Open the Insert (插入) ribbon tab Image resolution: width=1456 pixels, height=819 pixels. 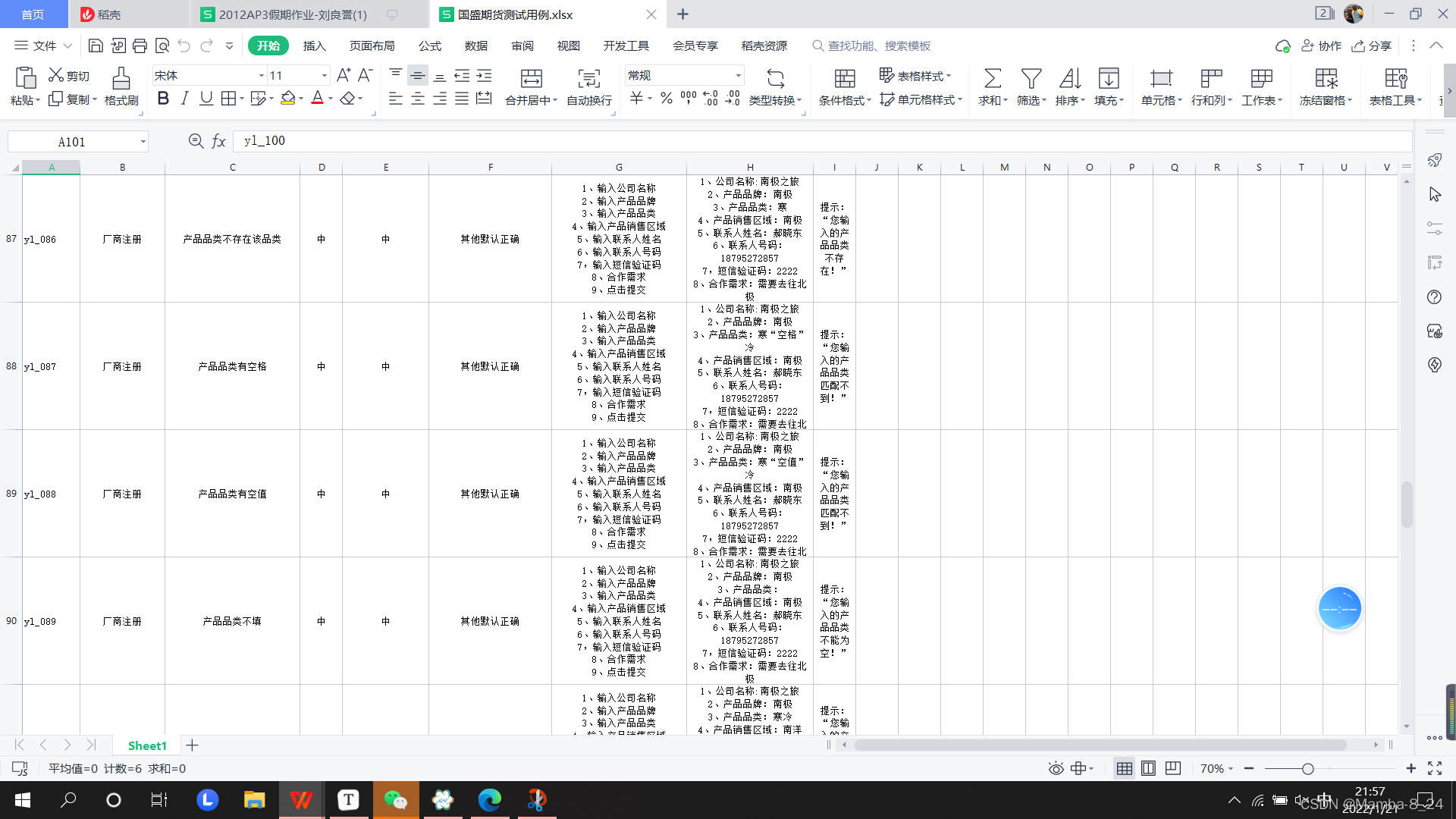tap(314, 46)
